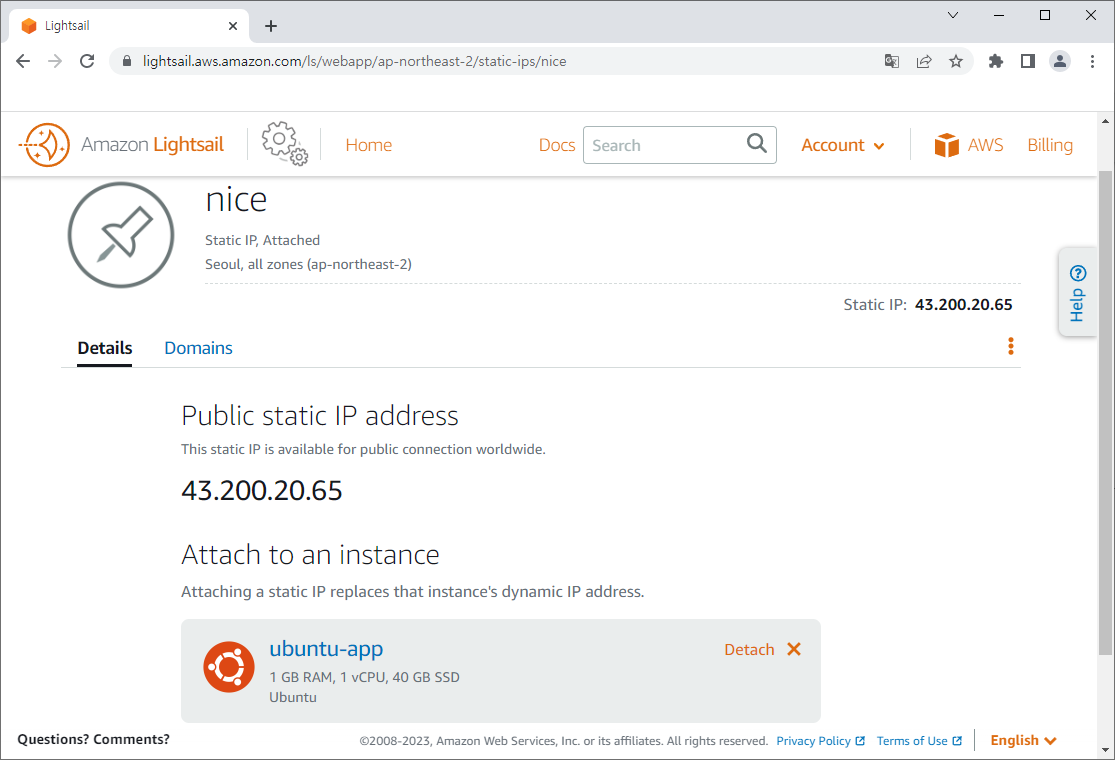The width and height of the screenshot is (1115, 760).
Task: Click the static IP pushpin icon
Action: click(x=121, y=235)
